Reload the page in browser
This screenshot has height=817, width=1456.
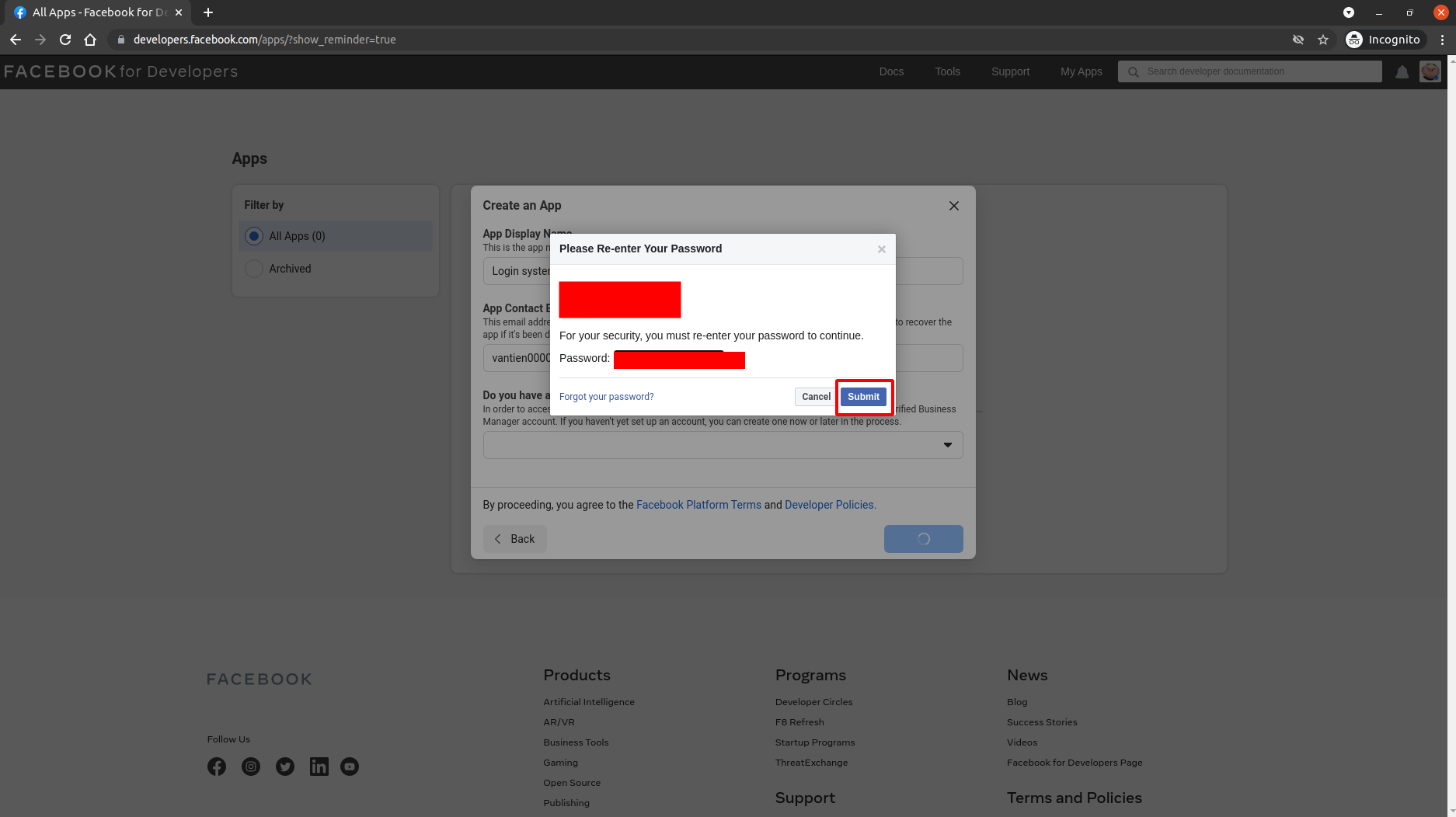pos(65,40)
